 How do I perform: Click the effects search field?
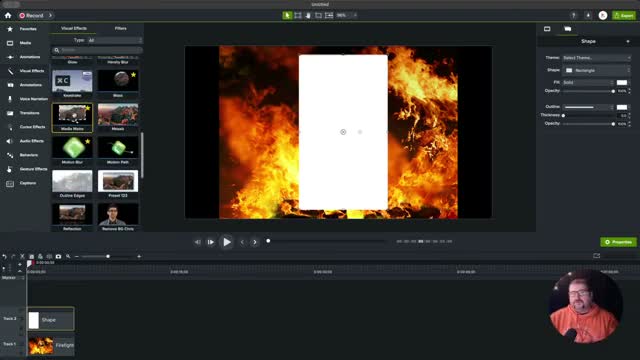(x=97, y=50)
